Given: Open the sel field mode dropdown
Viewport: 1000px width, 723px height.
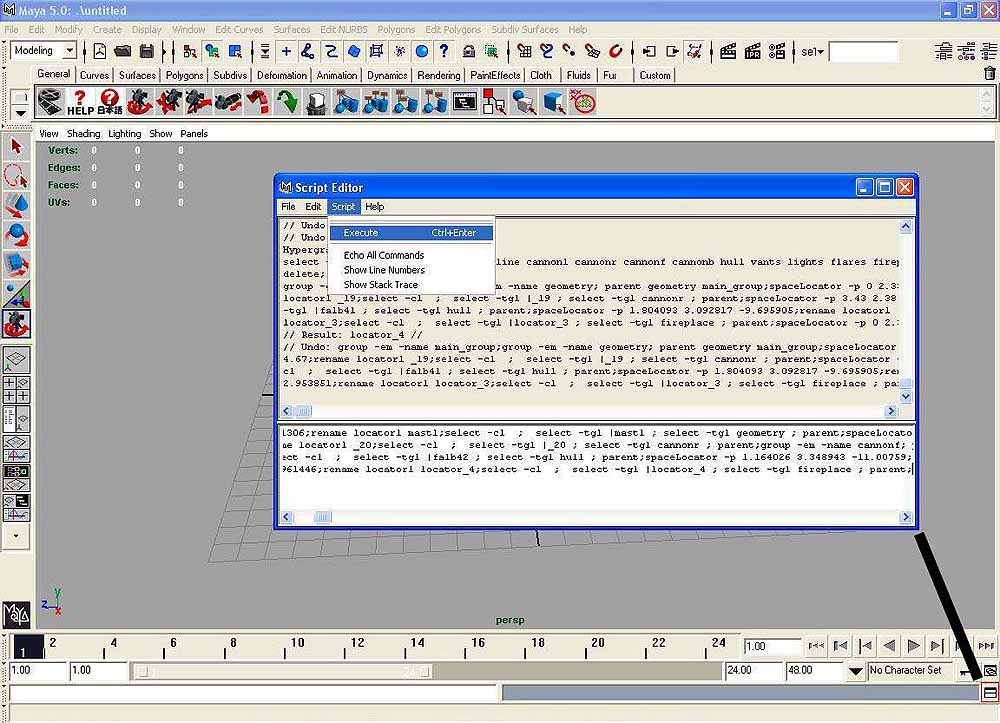Looking at the screenshot, I should click(x=812, y=52).
